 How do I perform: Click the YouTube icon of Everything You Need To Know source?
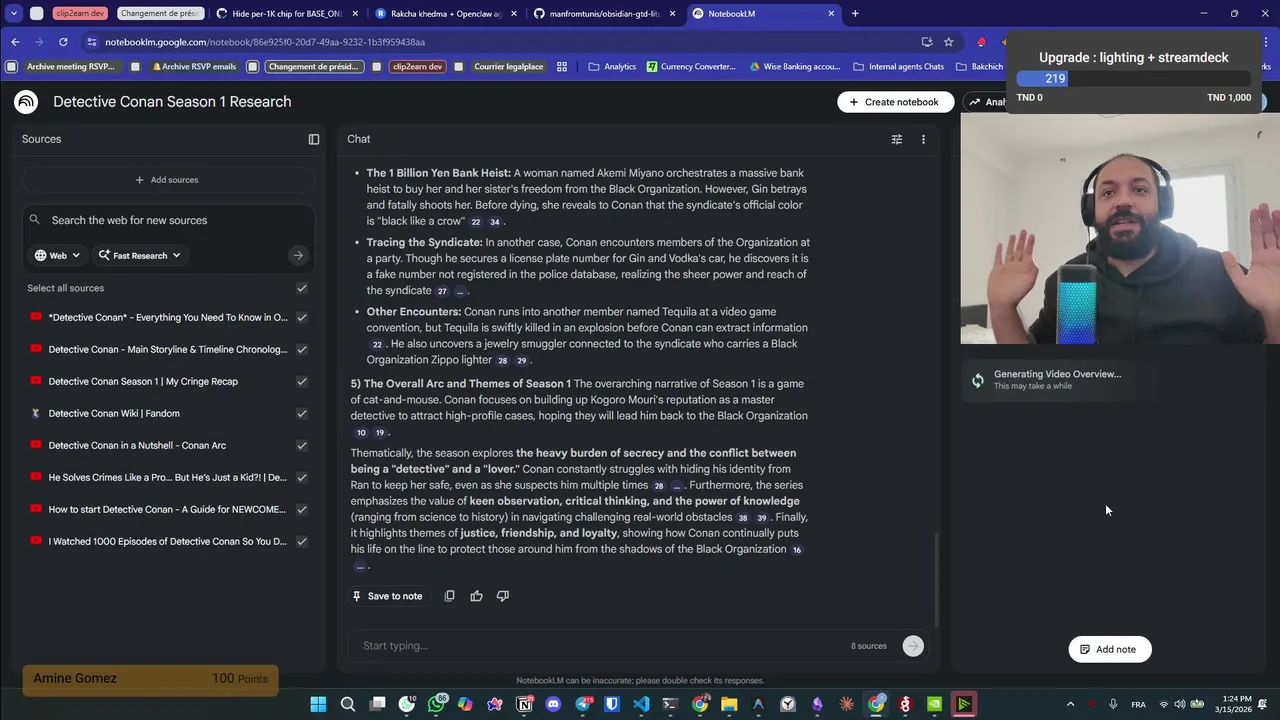36,317
